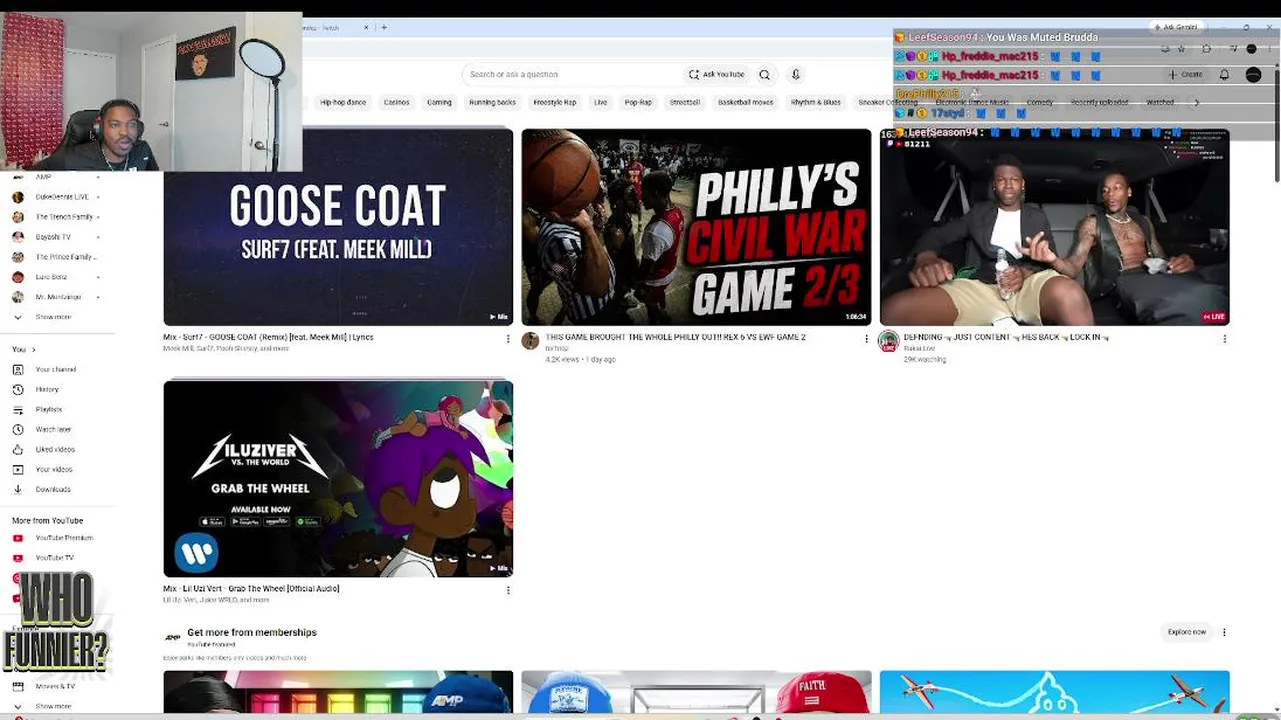Click the Goose Coat video thumbnail
The width and height of the screenshot is (1281, 720).
pyautogui.click(x=338, y=227)
